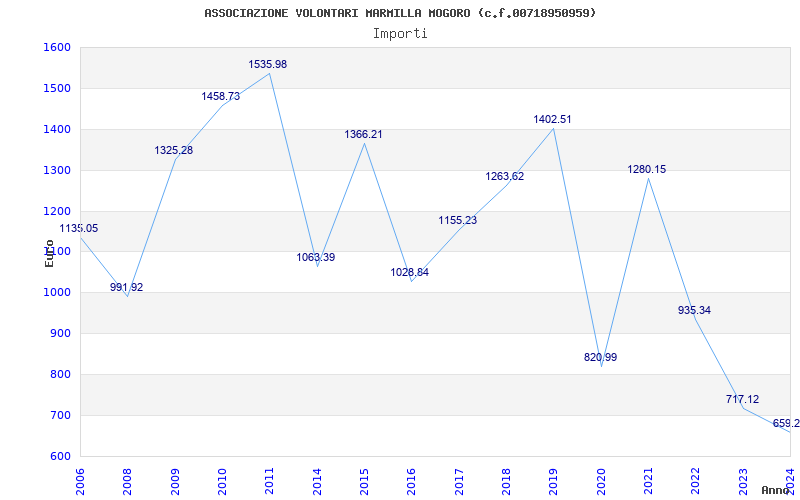Click the y-axis value 600
Screen dimensions: 800x500
60,457
